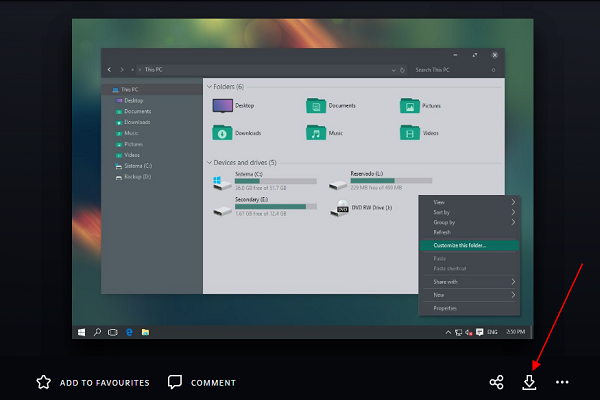The height and width of the screenshot is (400, 600).
Task: Click the Windows Start button in taskbar
Action: click(x=82, y=330)
